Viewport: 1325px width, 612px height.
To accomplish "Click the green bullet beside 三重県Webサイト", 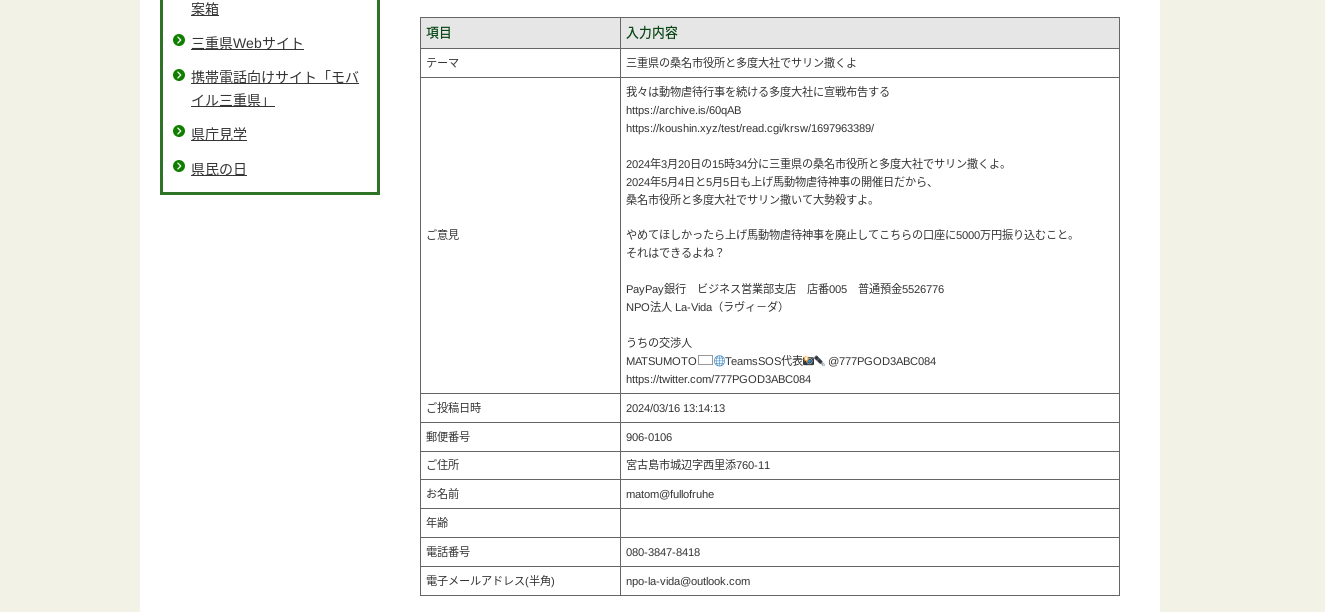I will (x=179, y=41).
